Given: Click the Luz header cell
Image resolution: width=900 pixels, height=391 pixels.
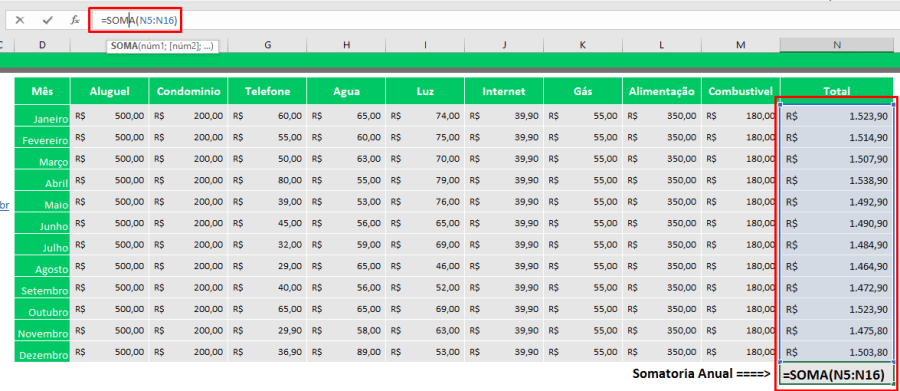Looking at the screenshot, I should tap(425, 91).
